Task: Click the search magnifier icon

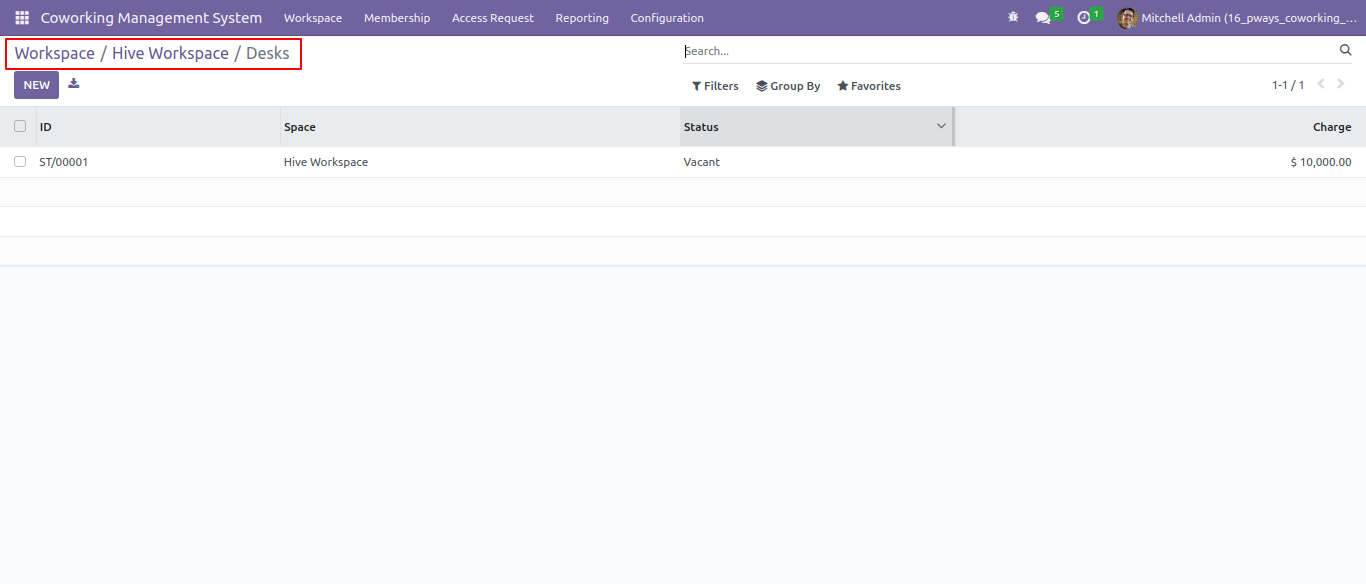Action: click(x=1345, y=50)
